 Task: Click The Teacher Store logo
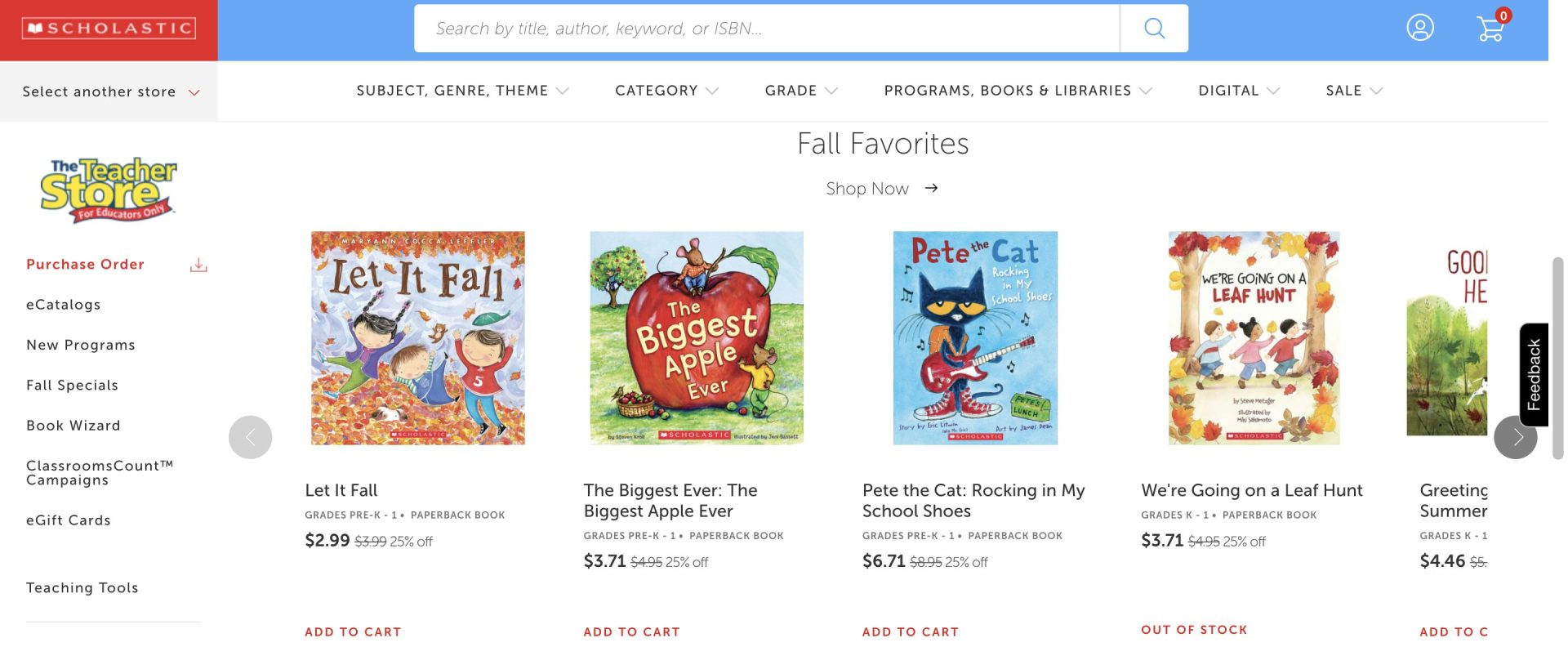point(108,190)
